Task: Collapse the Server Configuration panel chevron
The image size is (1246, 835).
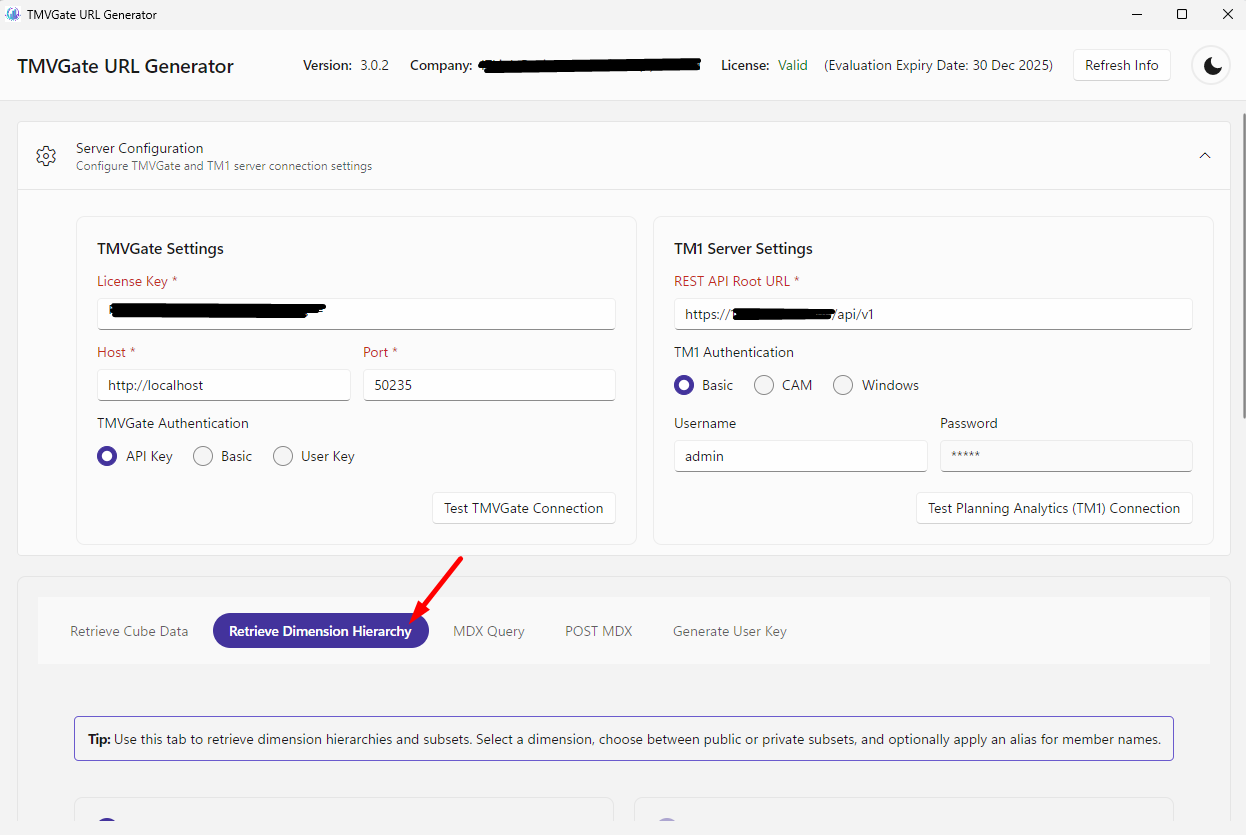Action: tap(1205, 156)
